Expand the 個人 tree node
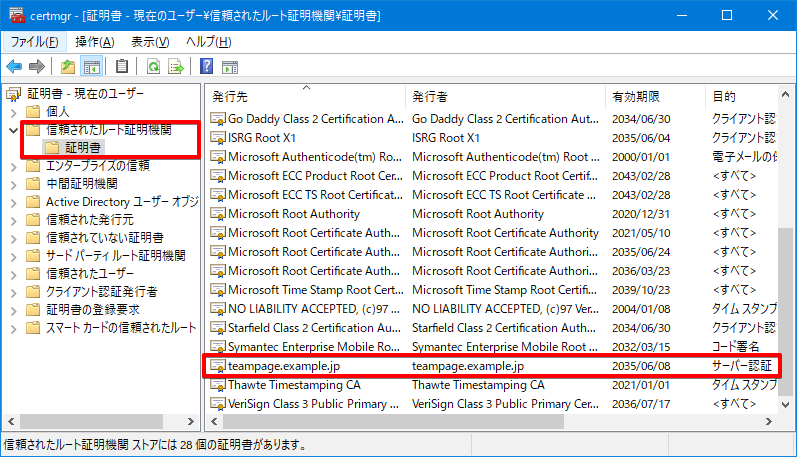 [x=14, y=112]
